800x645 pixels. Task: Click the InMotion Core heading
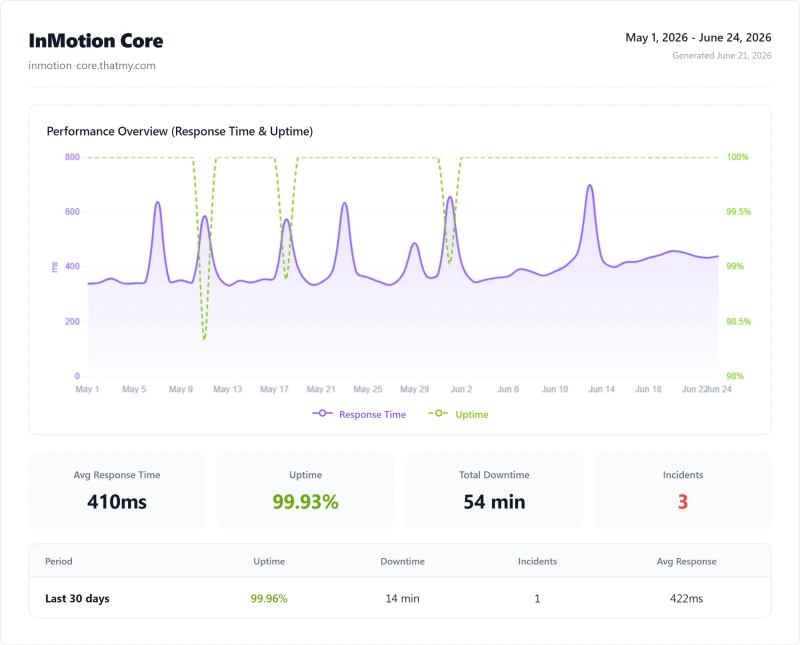tap(96, 41)
